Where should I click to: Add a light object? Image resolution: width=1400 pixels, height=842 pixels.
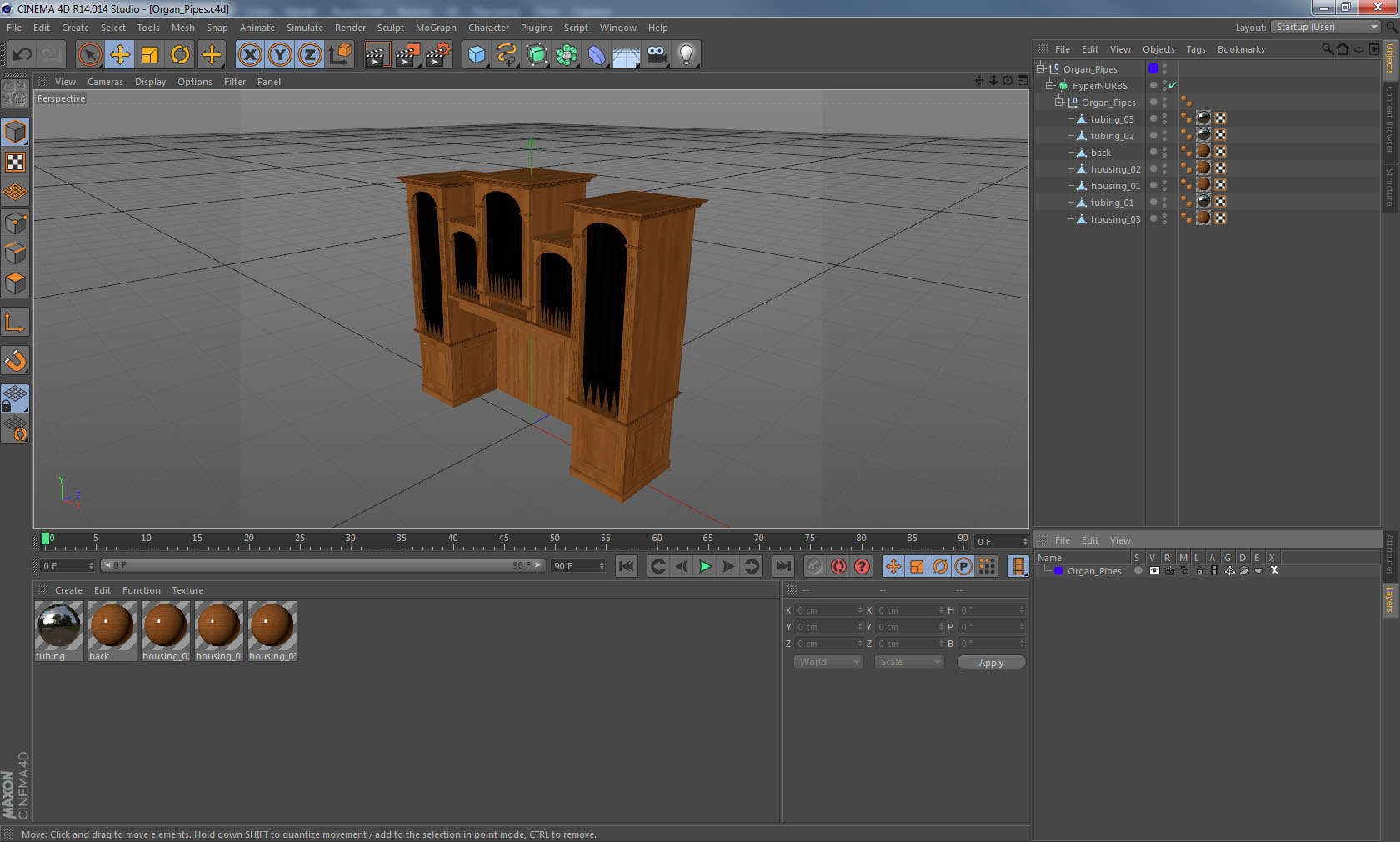coord(687,55)
